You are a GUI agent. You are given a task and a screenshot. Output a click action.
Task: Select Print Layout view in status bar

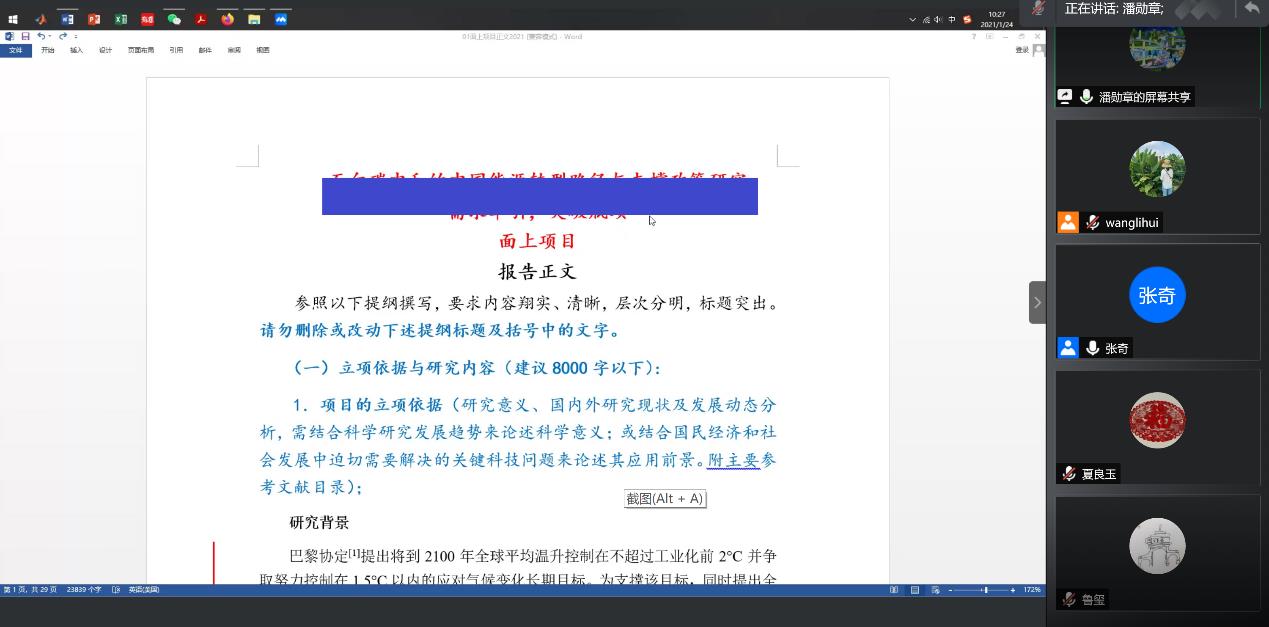tap(914, 590)
